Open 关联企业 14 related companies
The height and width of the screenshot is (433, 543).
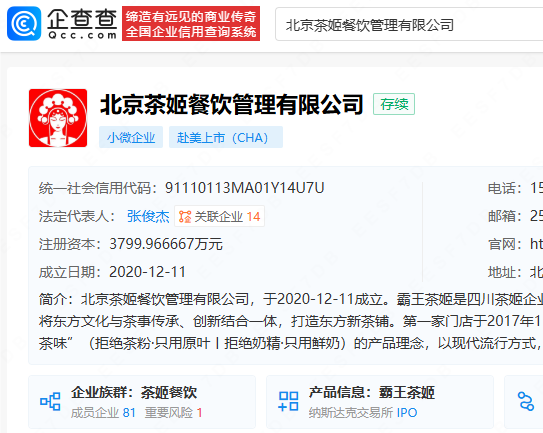coord(220,216)
